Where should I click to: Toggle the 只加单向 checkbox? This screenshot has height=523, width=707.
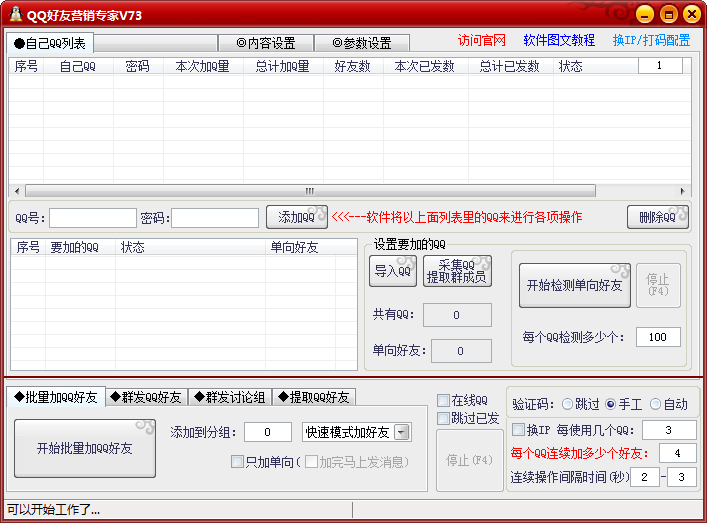click(x=237, y=462)
